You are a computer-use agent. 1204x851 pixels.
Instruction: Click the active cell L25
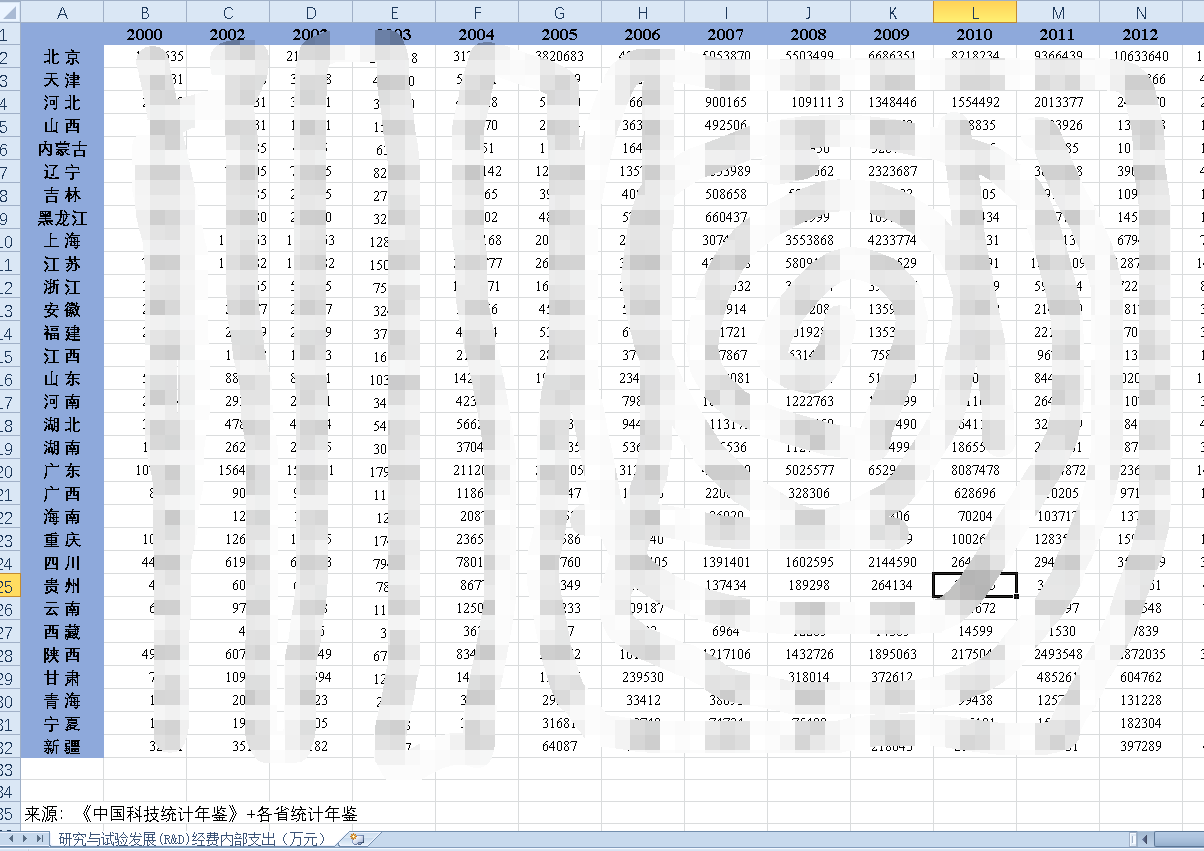click(x=975, y=586)
